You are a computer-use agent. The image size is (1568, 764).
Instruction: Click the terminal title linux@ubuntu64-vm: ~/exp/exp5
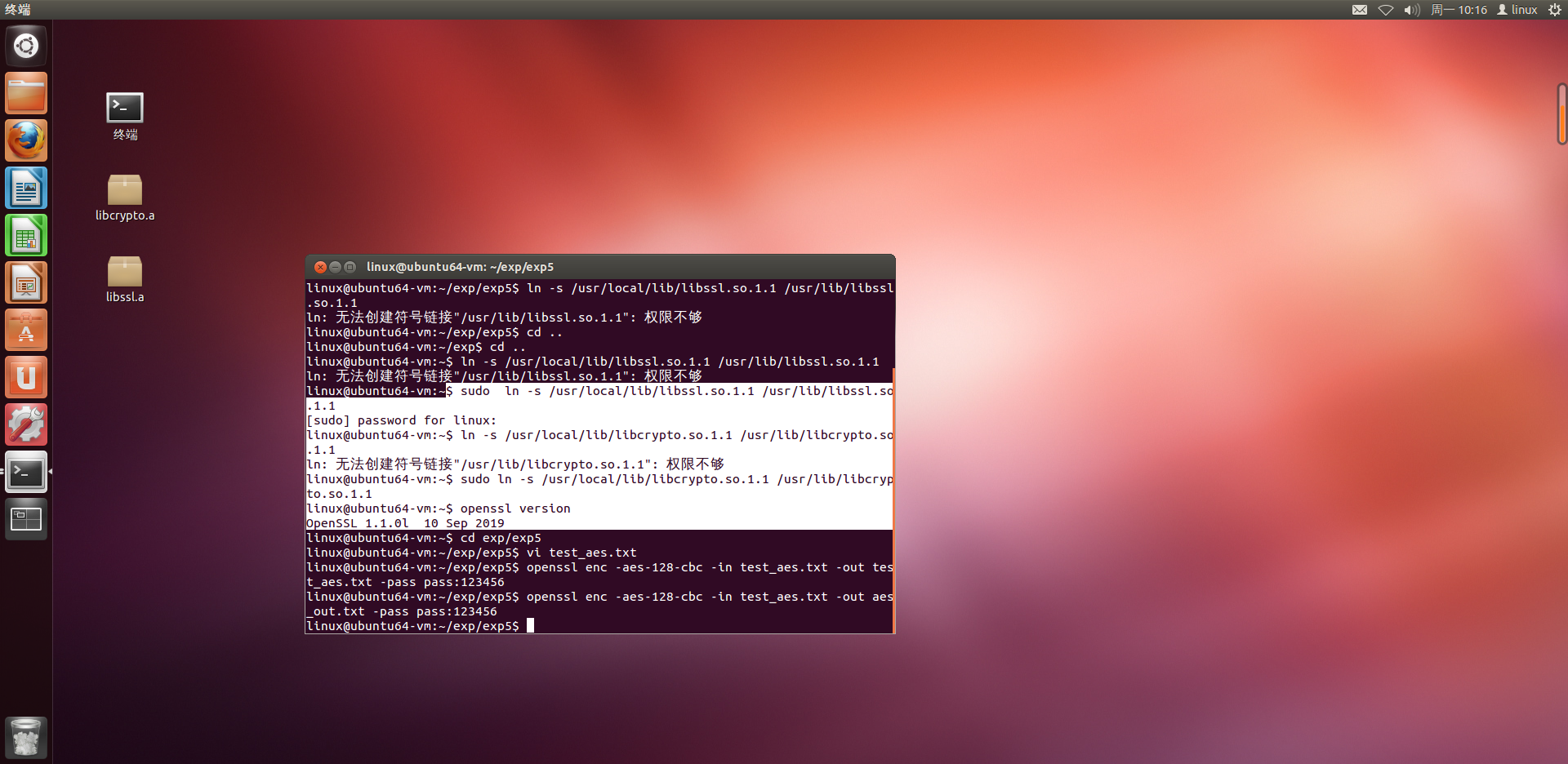[x=460, y=267]
